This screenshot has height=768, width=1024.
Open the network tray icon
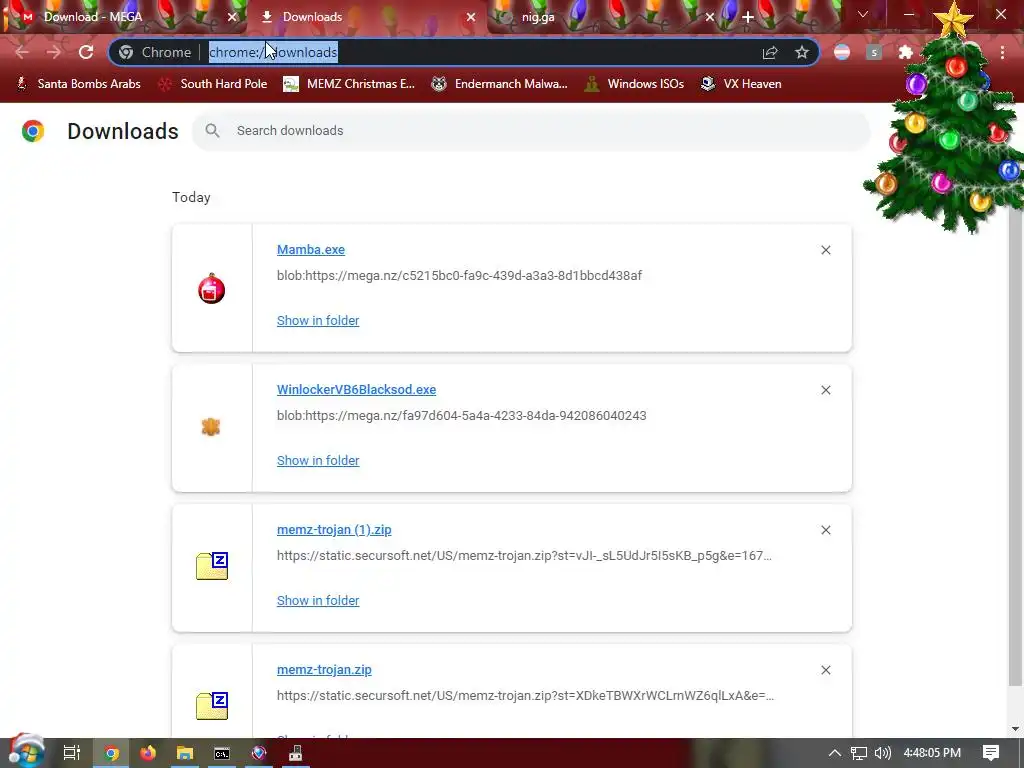click(x=859, y=753)
